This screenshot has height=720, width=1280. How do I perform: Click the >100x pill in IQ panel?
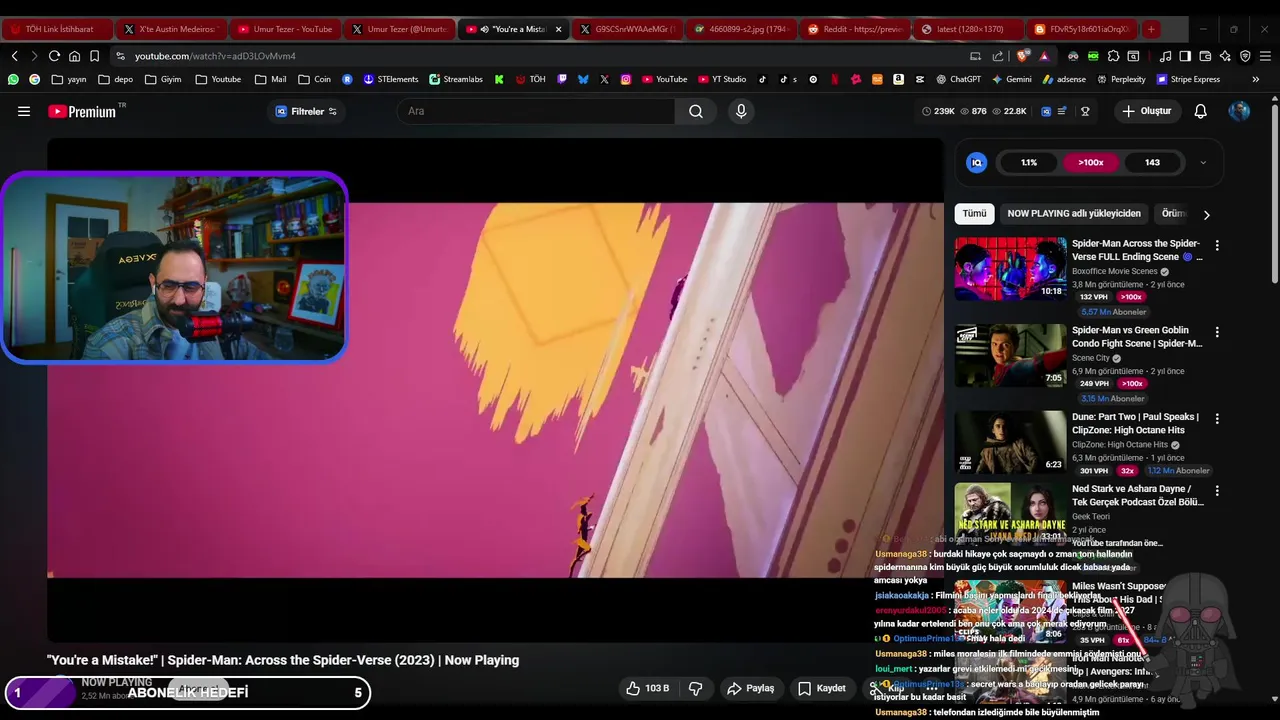pyautogui.click(x=1091, y=162)
